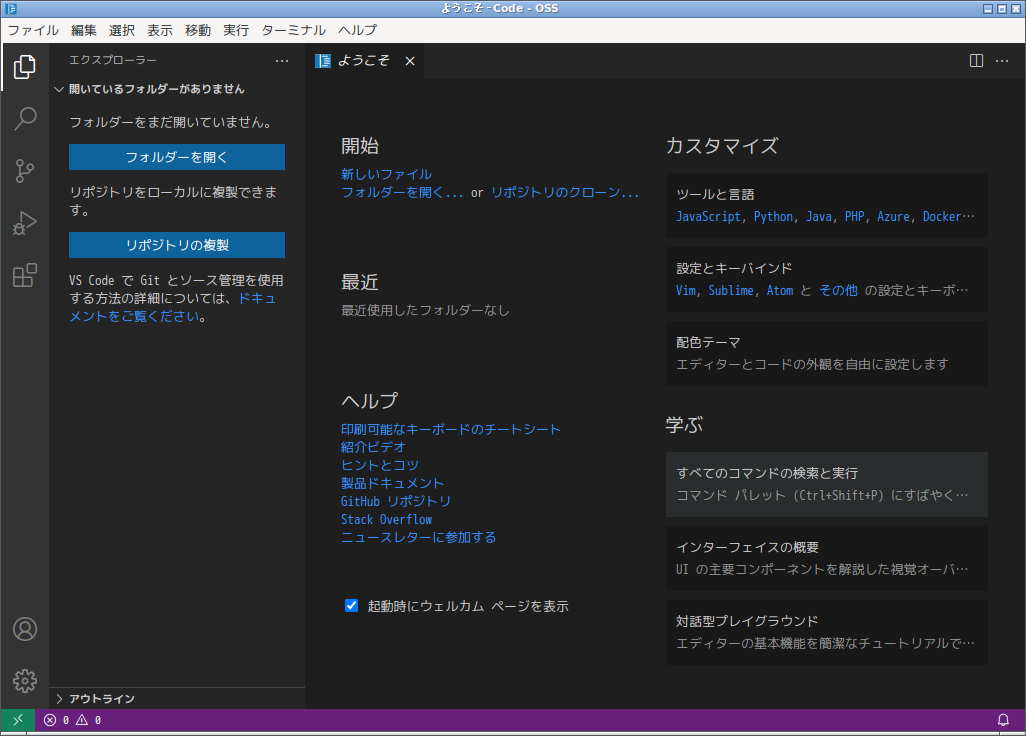
Task: Click the カスタマイズ heading
Action: point(722,145)
